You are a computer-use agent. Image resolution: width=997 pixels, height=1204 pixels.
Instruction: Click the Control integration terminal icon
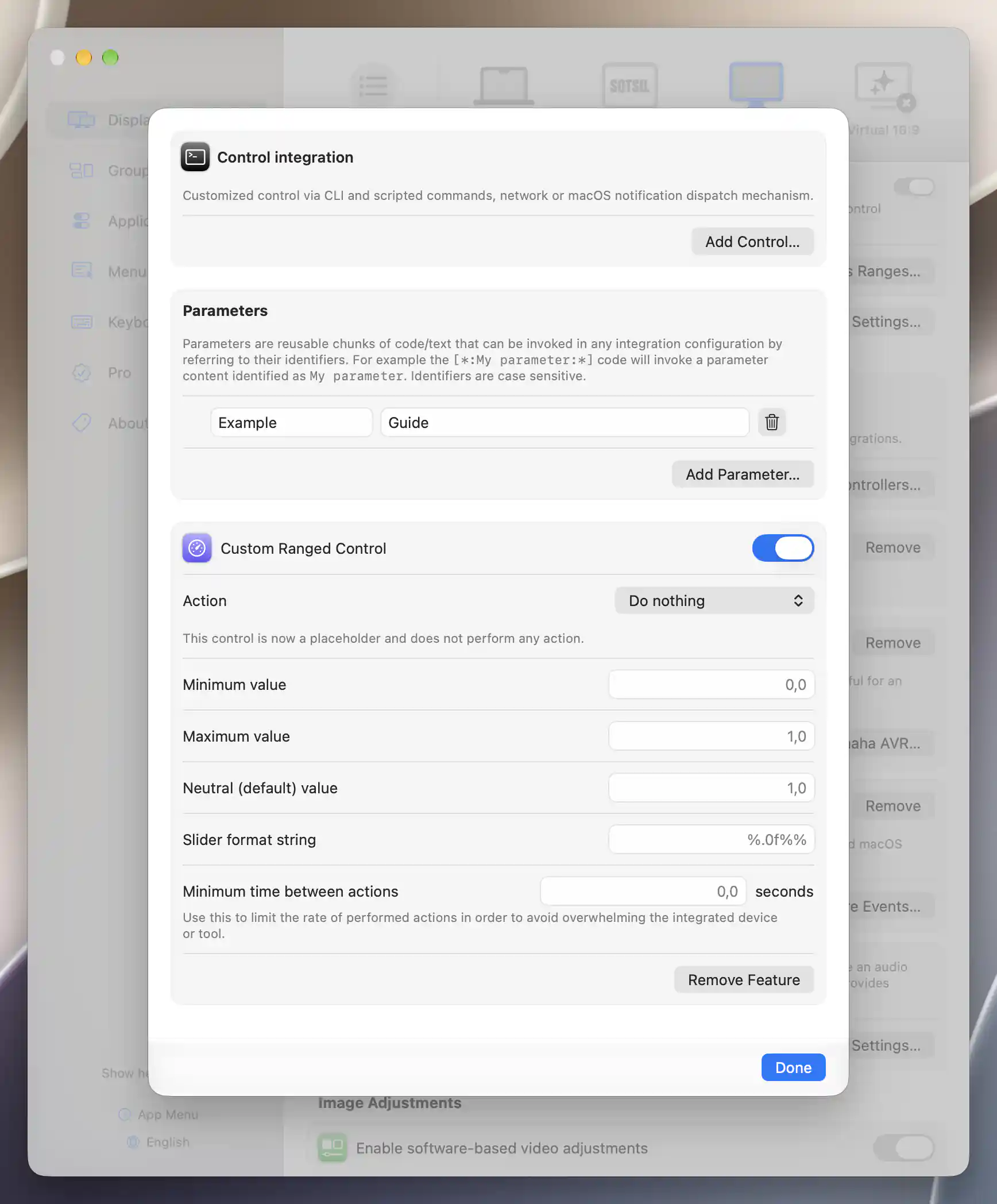click(x=195, y=157)
